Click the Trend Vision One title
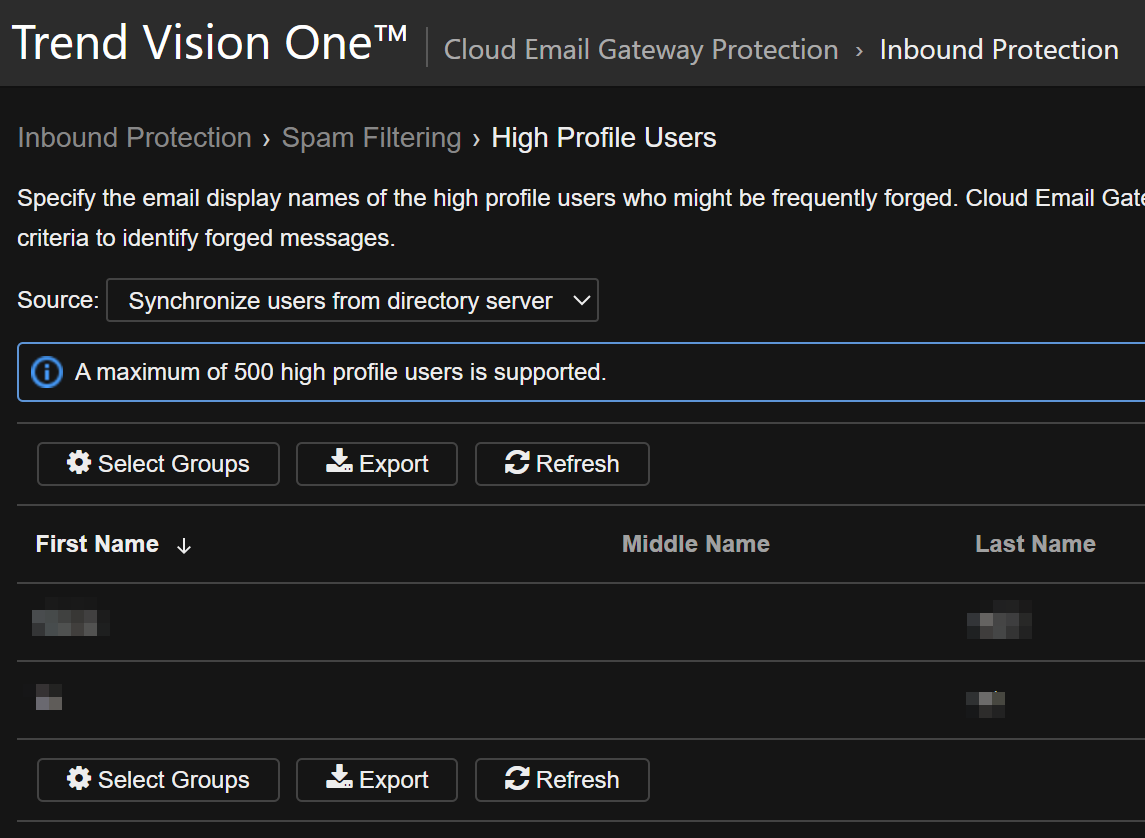The height and width of the screenshot is (838, 1145). pyautogui.click(x=208, y=44)
